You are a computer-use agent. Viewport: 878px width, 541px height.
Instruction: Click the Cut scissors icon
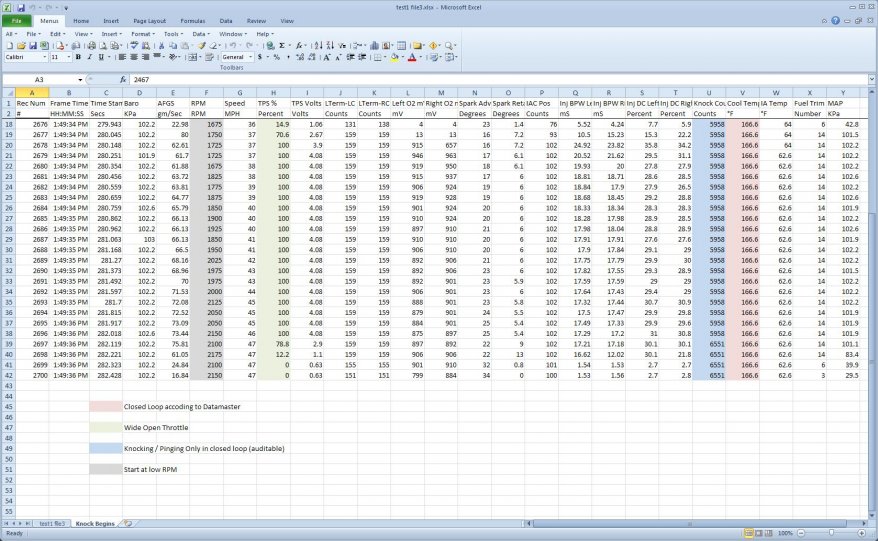pos(161,46)
